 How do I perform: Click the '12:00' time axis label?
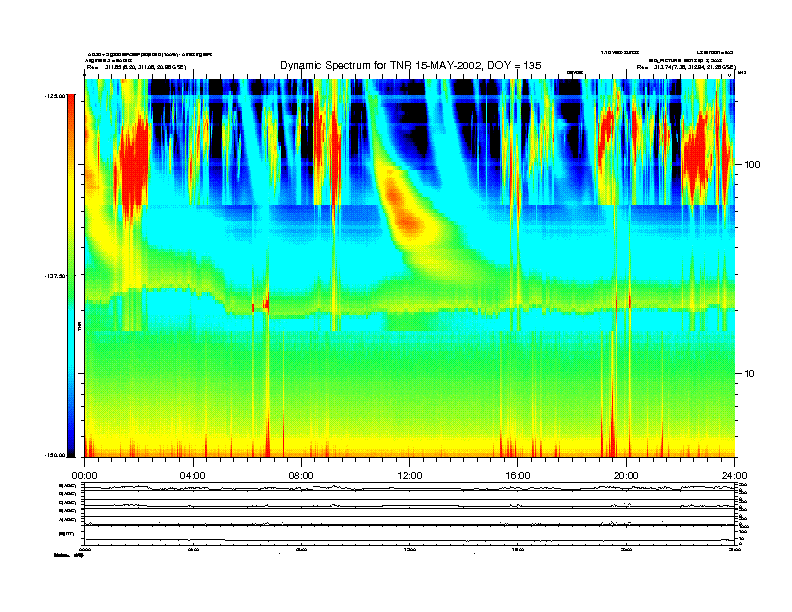point(410,476)
